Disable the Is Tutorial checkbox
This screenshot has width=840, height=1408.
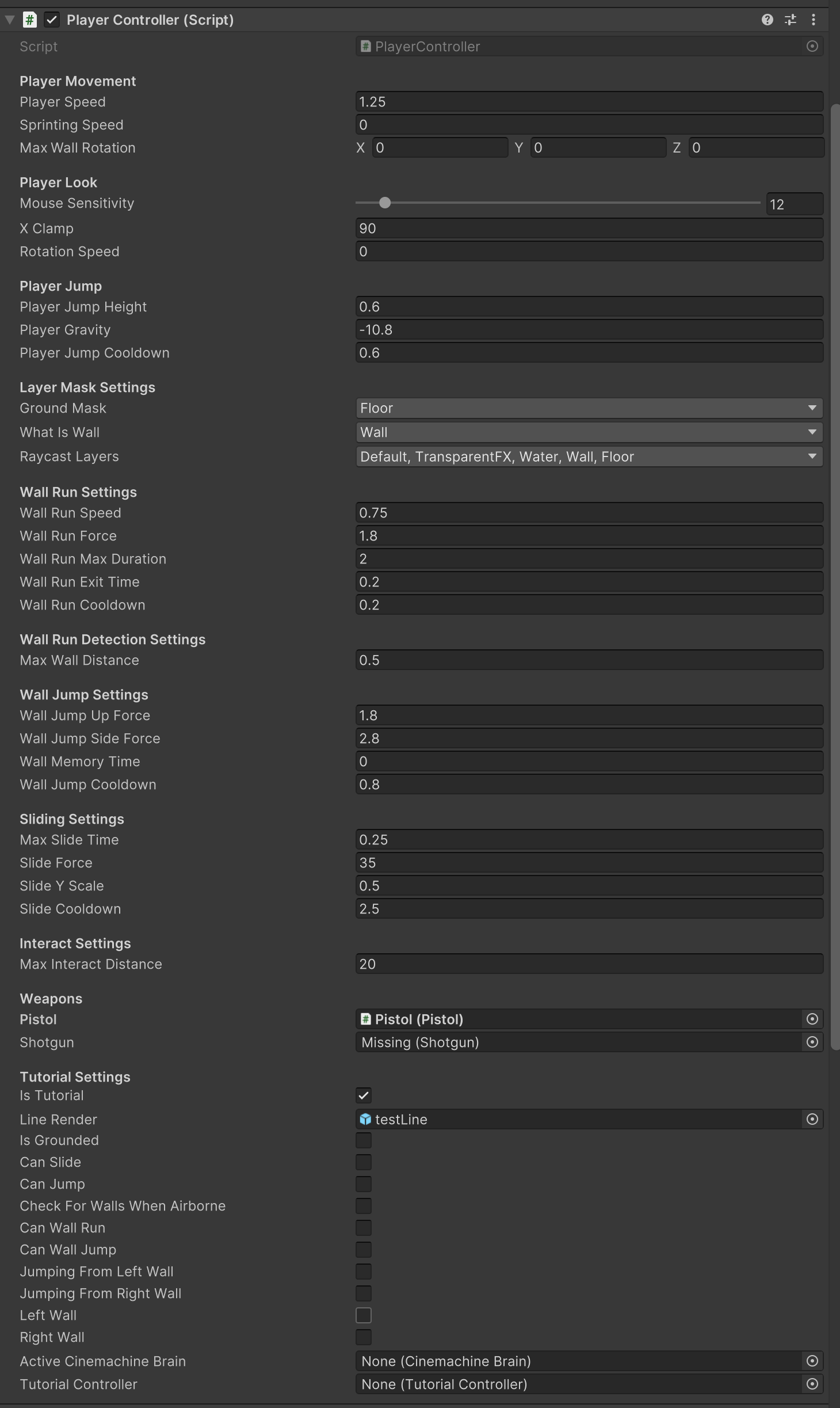pos(364,1095)
